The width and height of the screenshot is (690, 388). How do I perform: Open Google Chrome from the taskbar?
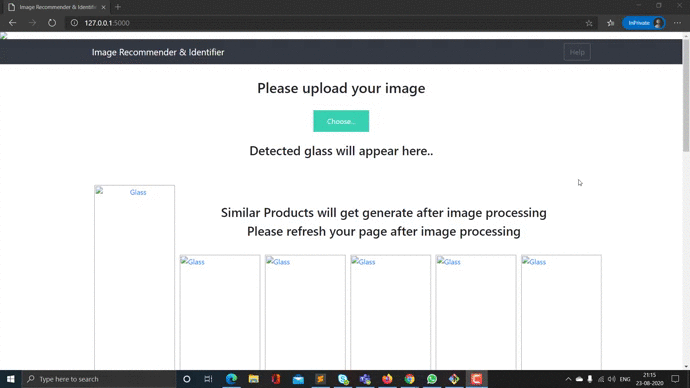pyautogui.click(x=410, y=379)
